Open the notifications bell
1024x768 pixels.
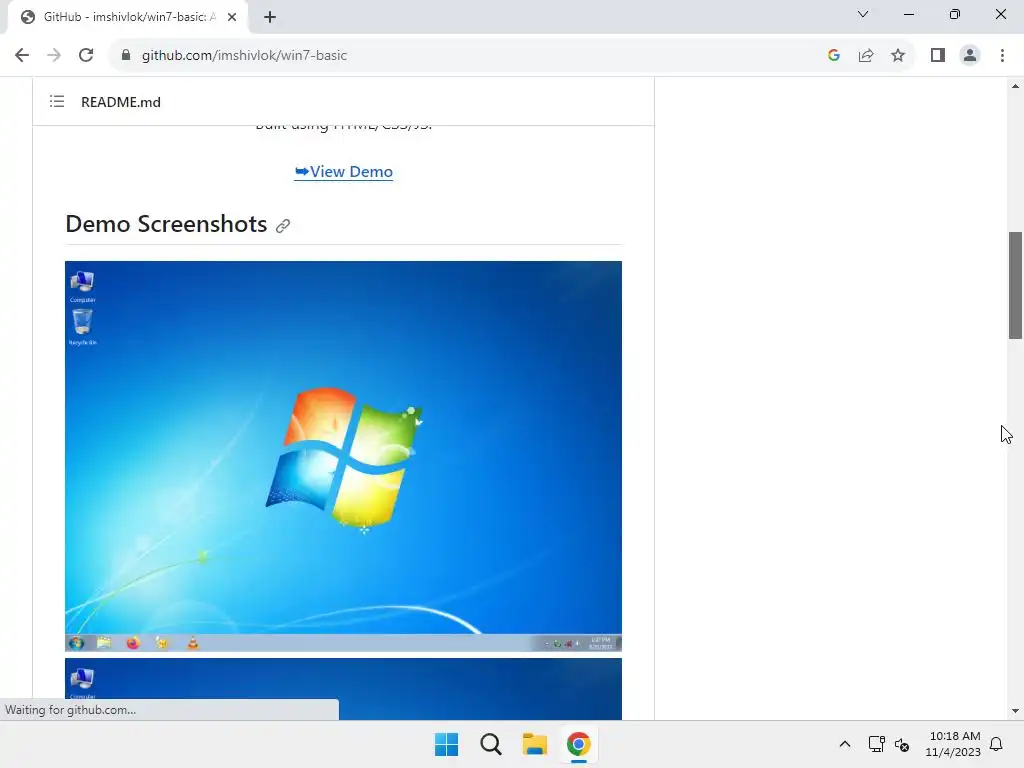pos(996,744)
